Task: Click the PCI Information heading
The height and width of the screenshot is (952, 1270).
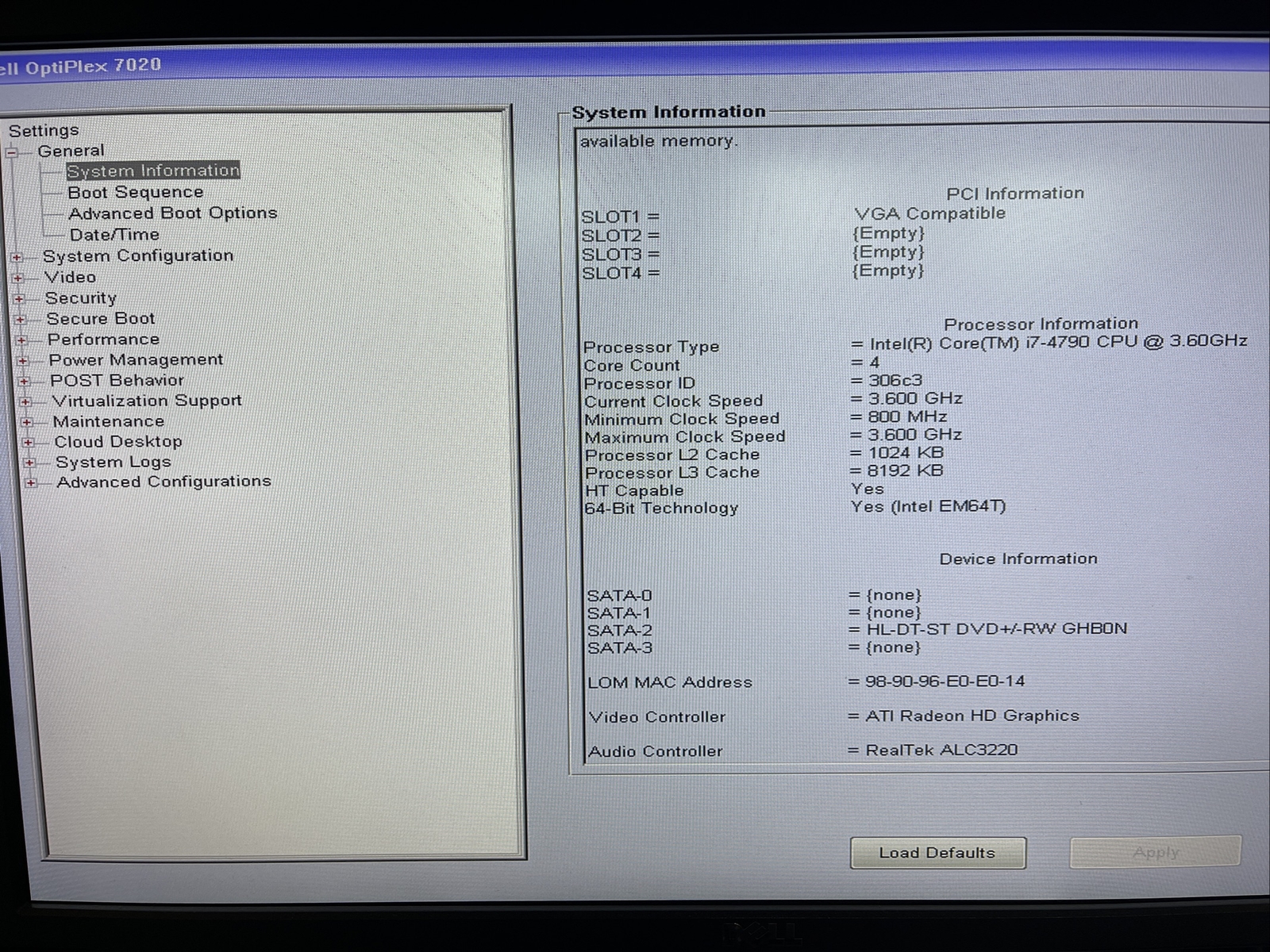Action: 1015,194
